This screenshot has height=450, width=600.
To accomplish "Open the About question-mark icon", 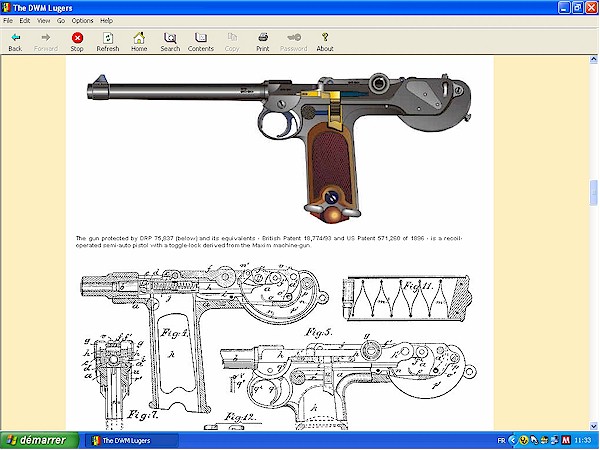I will click(325, 38).
